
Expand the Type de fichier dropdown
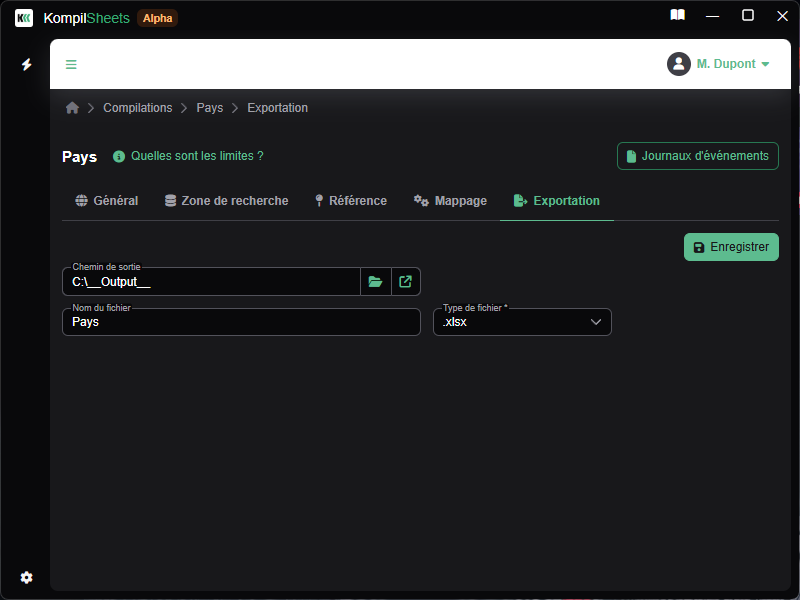click(522, 322)
